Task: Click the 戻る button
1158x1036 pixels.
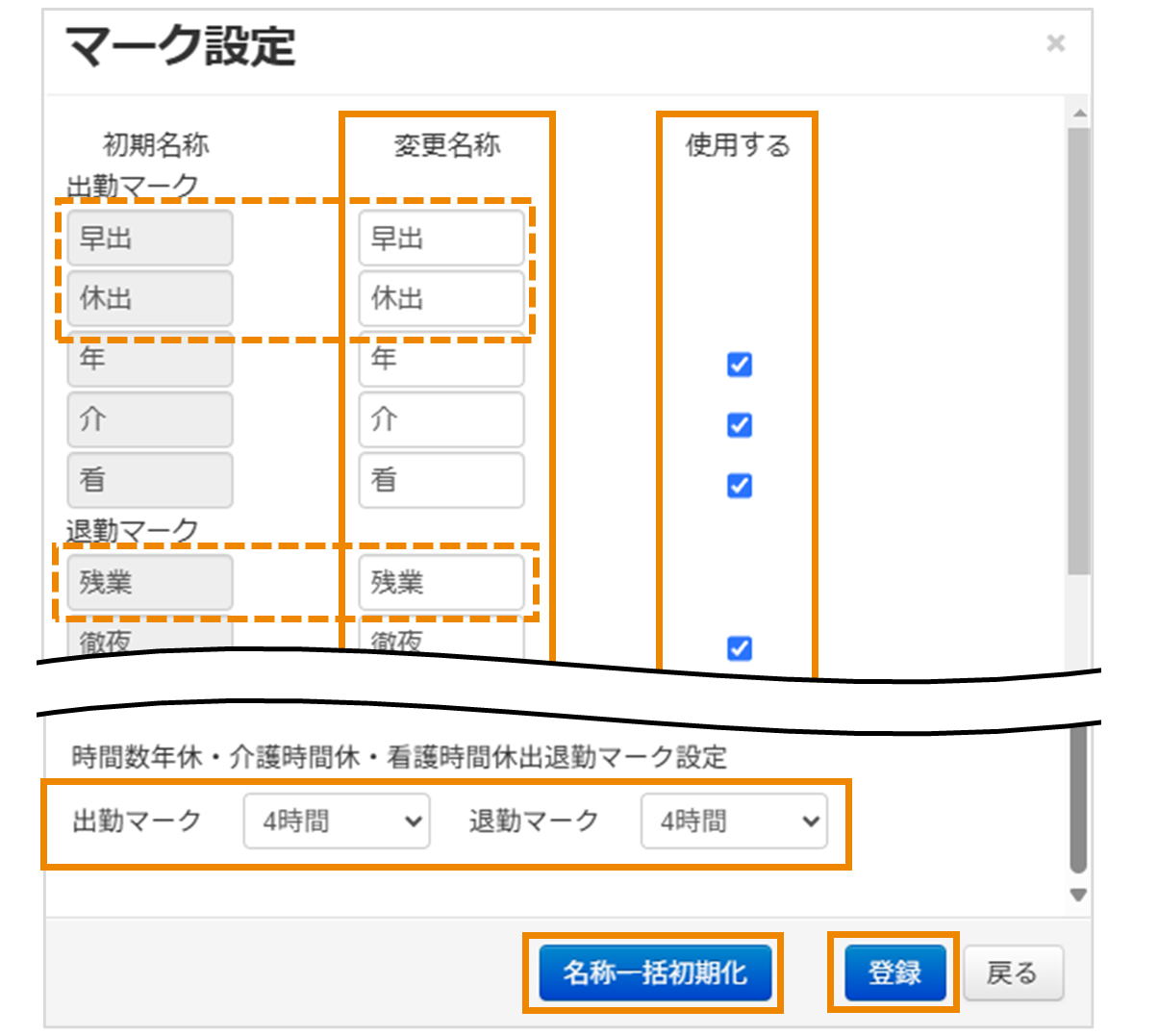Action: (x=1013, y=972)
